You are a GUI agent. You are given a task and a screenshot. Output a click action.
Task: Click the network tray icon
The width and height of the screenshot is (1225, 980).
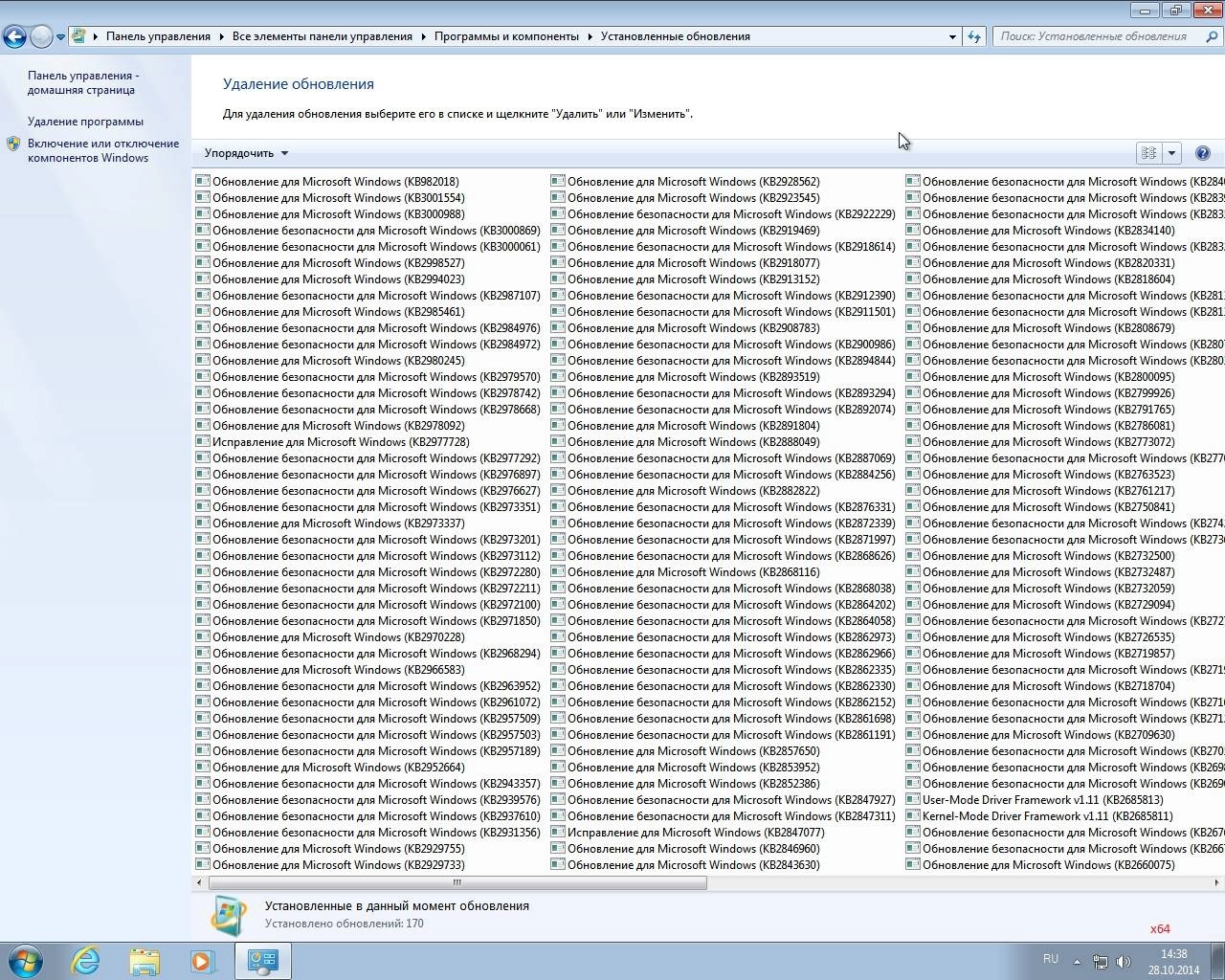(x=1101, y=962)
